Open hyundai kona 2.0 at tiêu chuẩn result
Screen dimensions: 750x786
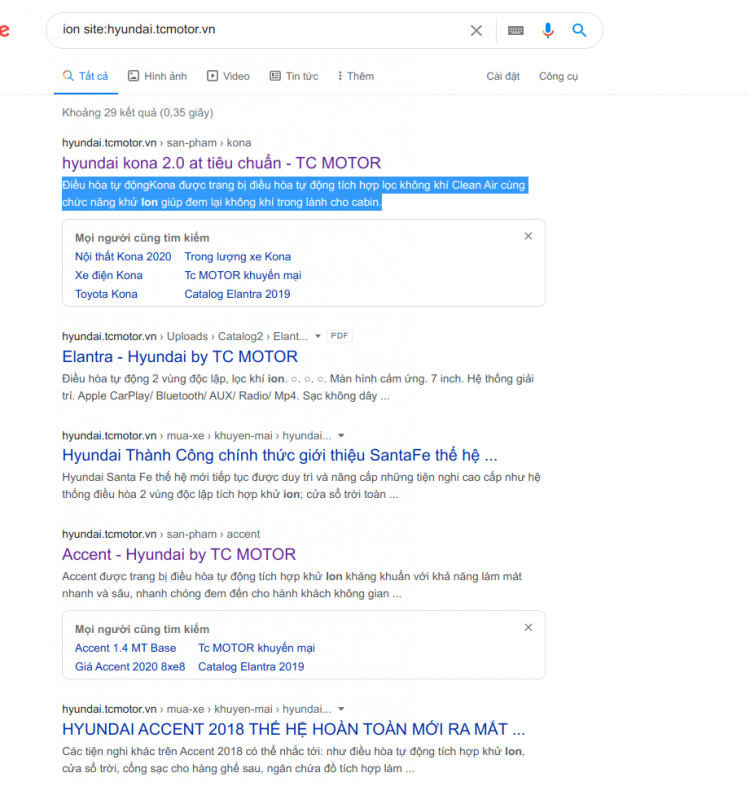click(x=221, y=163)
